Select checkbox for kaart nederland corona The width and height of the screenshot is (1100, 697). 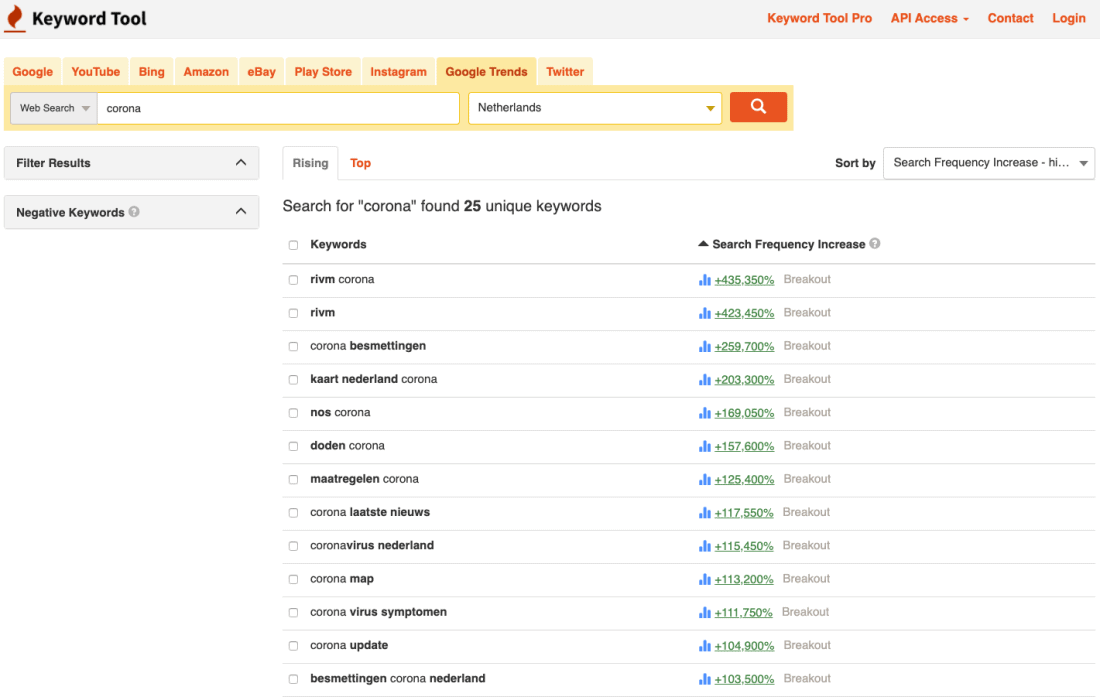click(293, 379)
